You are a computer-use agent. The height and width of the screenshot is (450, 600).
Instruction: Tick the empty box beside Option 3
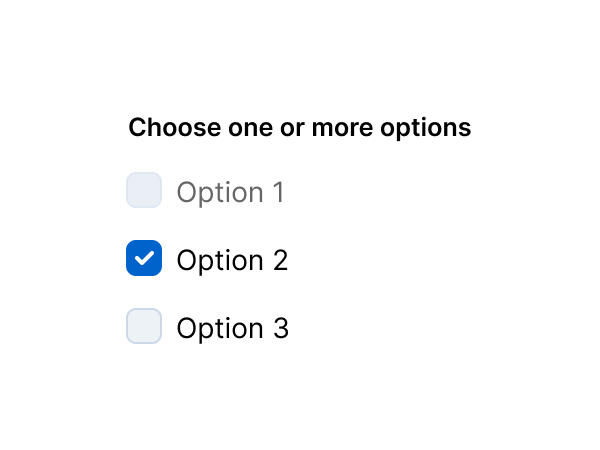click(x=144, y=326)
